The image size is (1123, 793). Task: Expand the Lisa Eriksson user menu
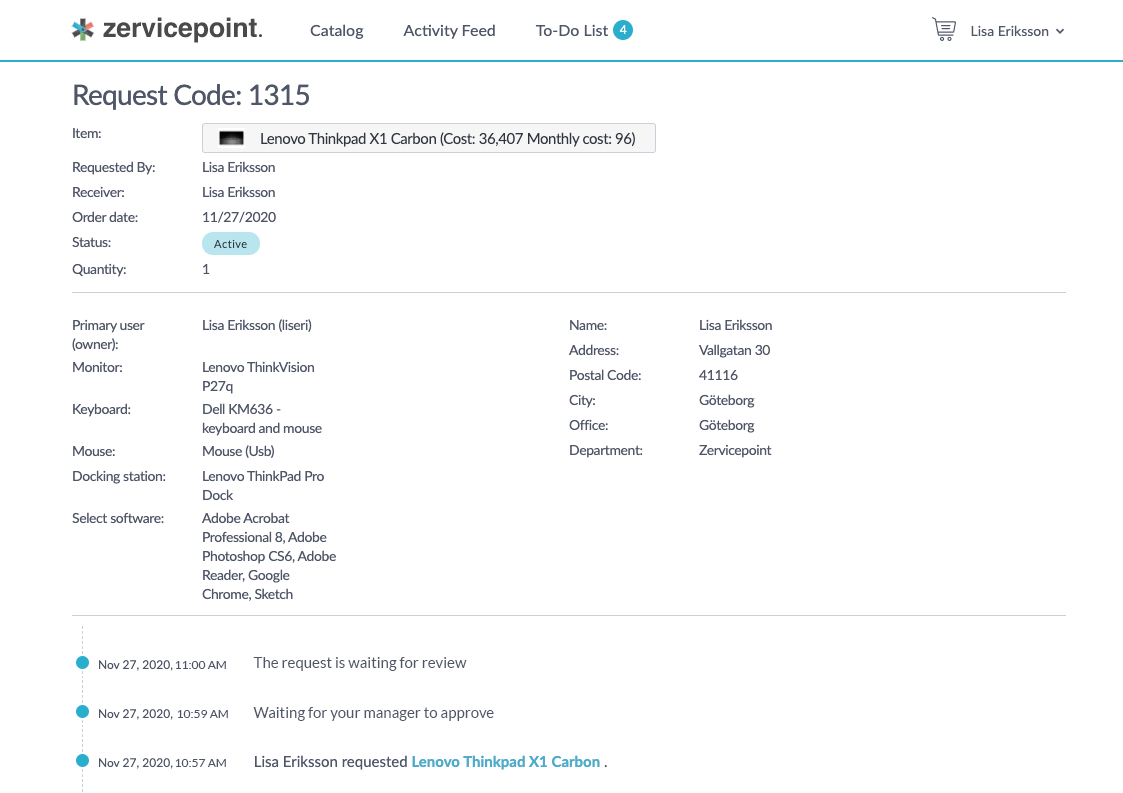tap(1017, 31)
